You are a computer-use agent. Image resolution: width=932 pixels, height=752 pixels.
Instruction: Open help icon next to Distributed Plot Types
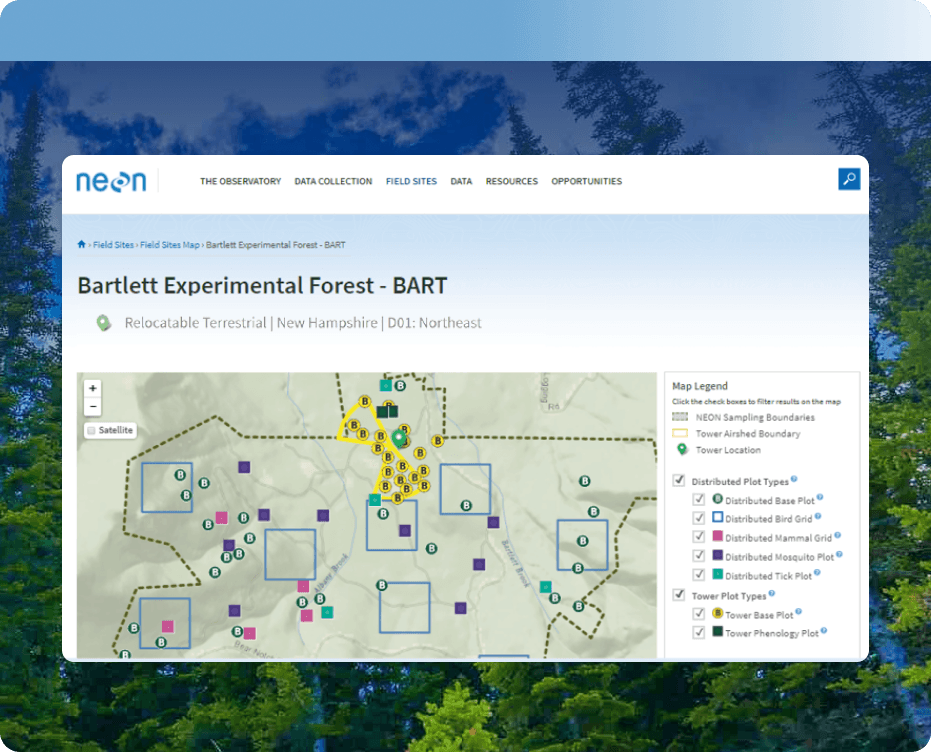[794, 479]
